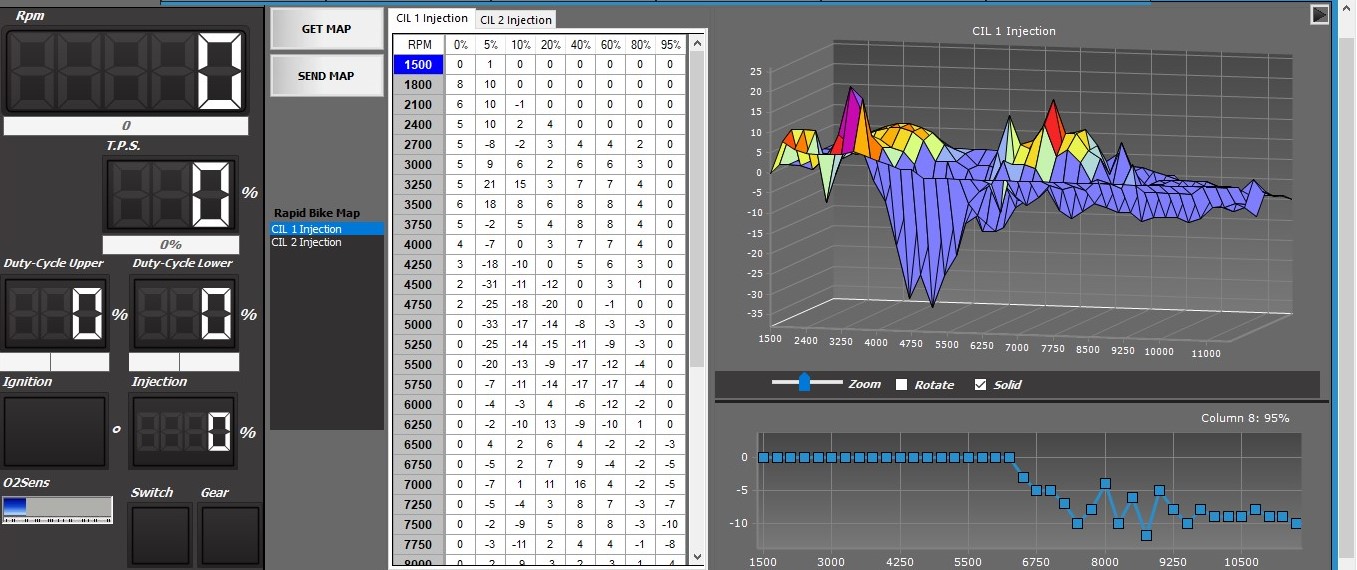Screen dimensions: 1357x570
Task: Click the 10% column header
Action: click(x=520, y=44)
